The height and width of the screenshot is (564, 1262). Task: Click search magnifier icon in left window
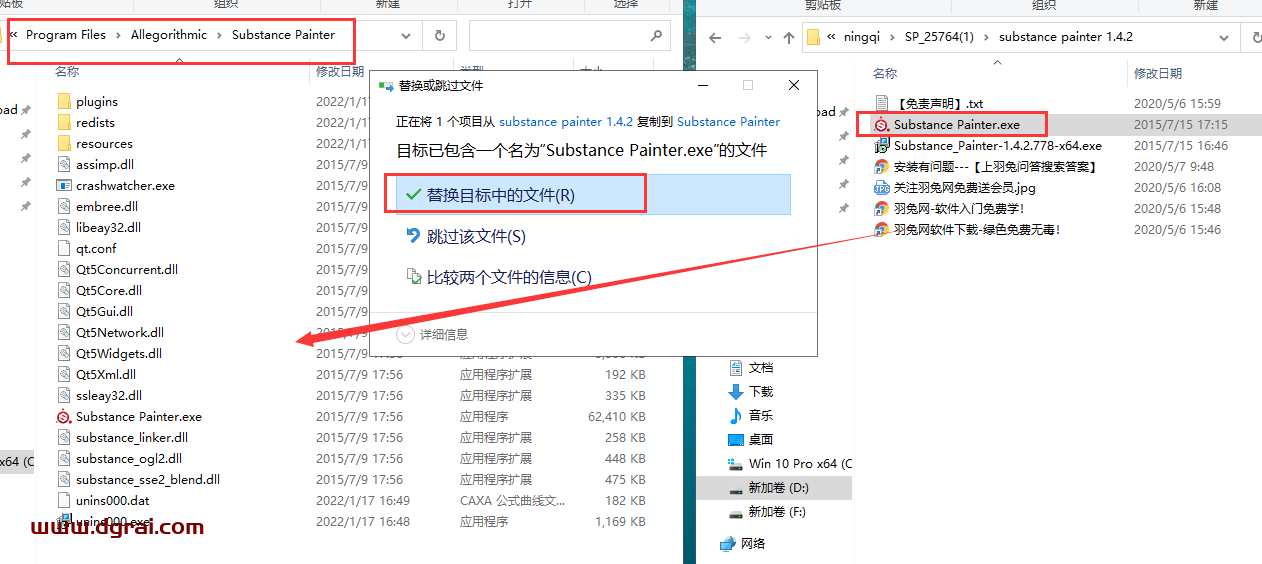[x=656, y=35]
